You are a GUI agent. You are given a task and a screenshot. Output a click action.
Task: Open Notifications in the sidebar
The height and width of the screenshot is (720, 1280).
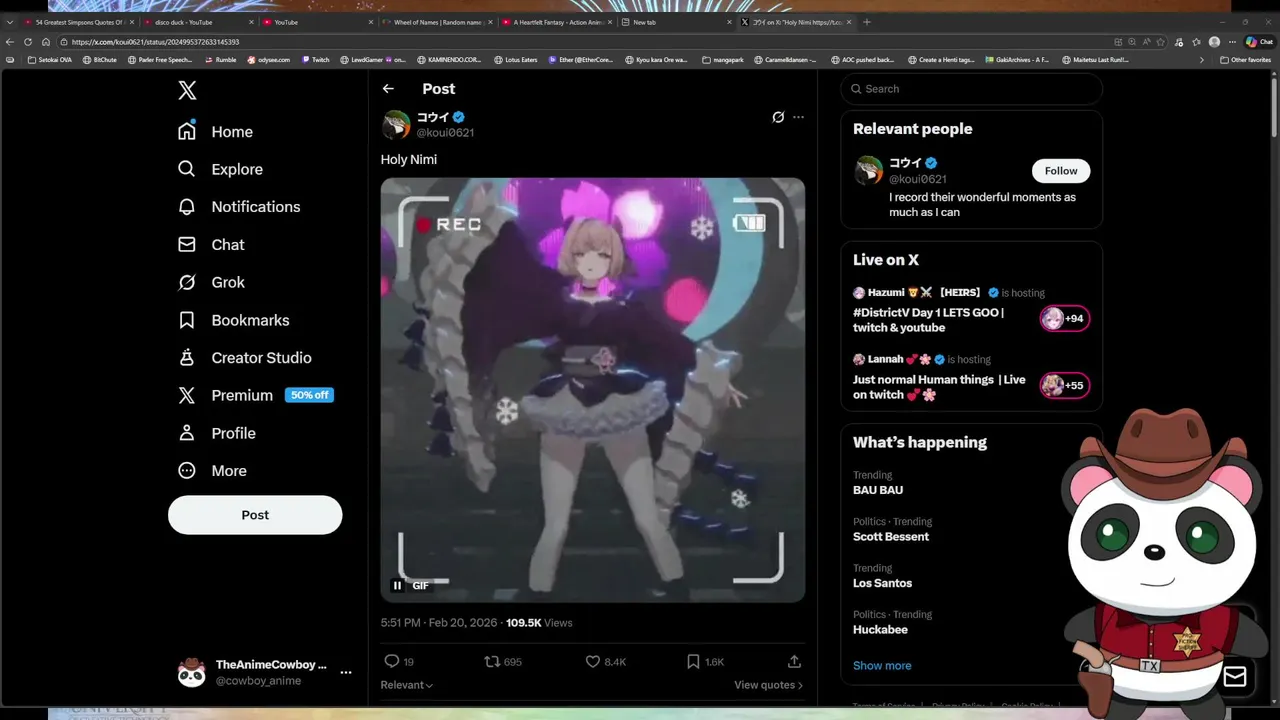click(239, 207)
